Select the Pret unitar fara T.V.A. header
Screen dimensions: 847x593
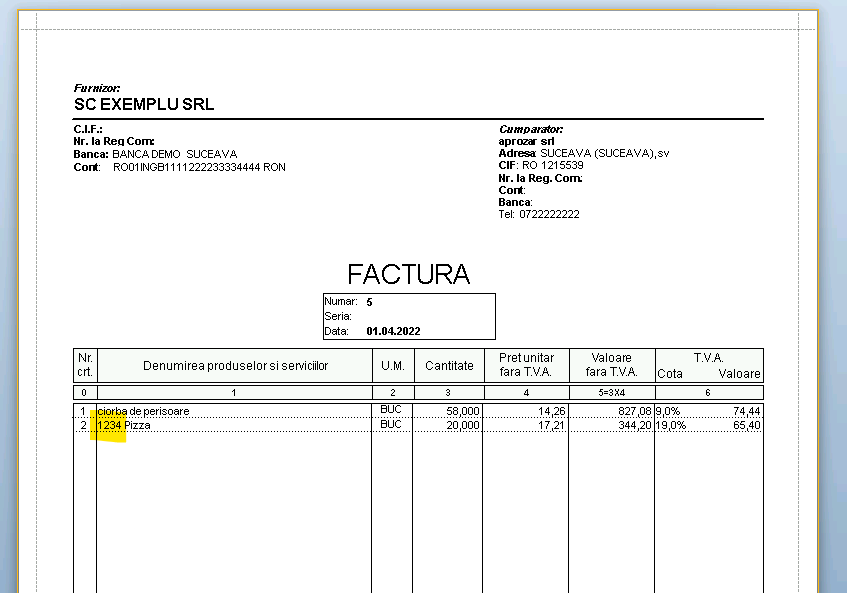pos(526,365)
